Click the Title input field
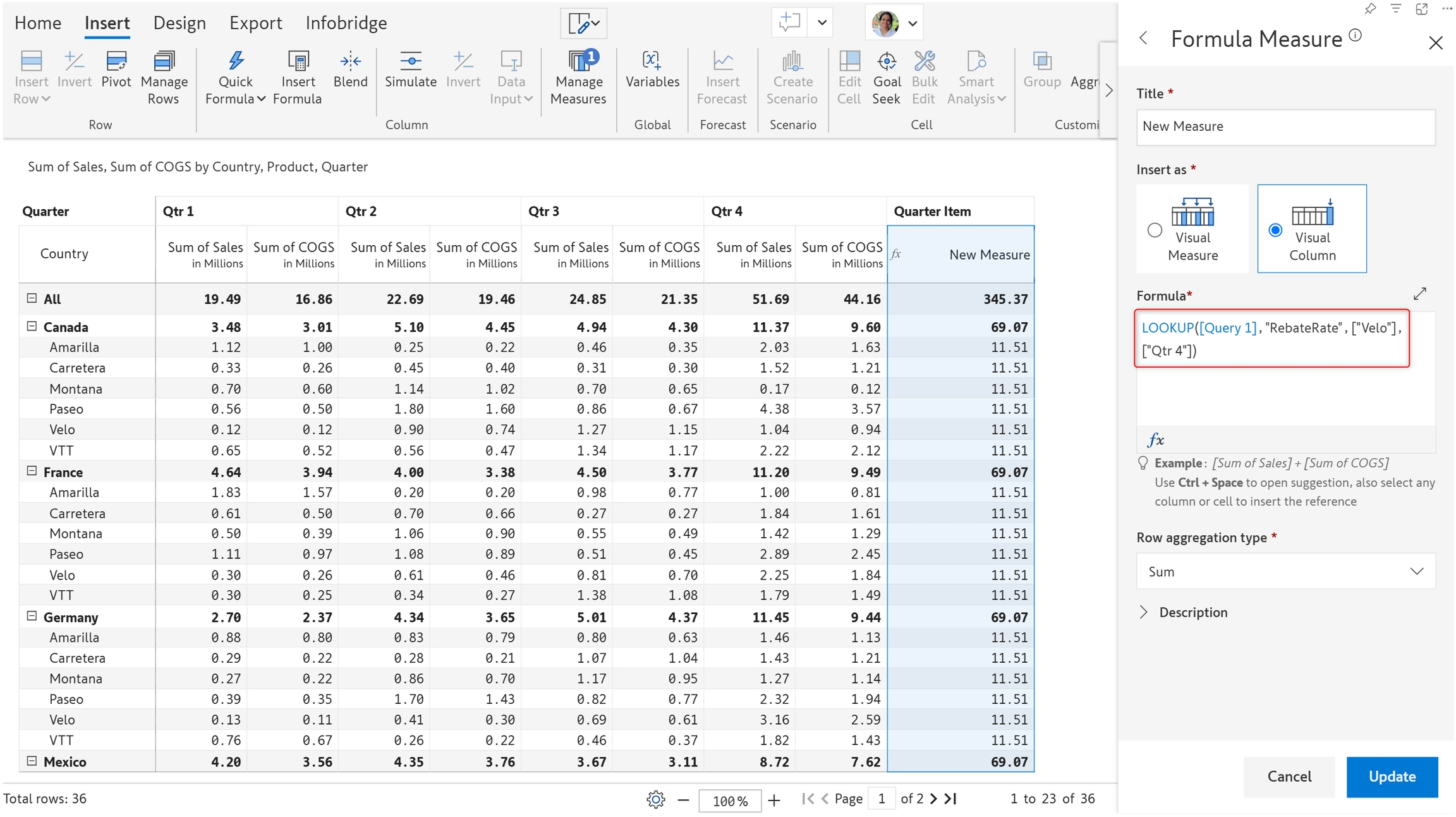Viewport: 1456px width, 817px height. coord(1285,126)
